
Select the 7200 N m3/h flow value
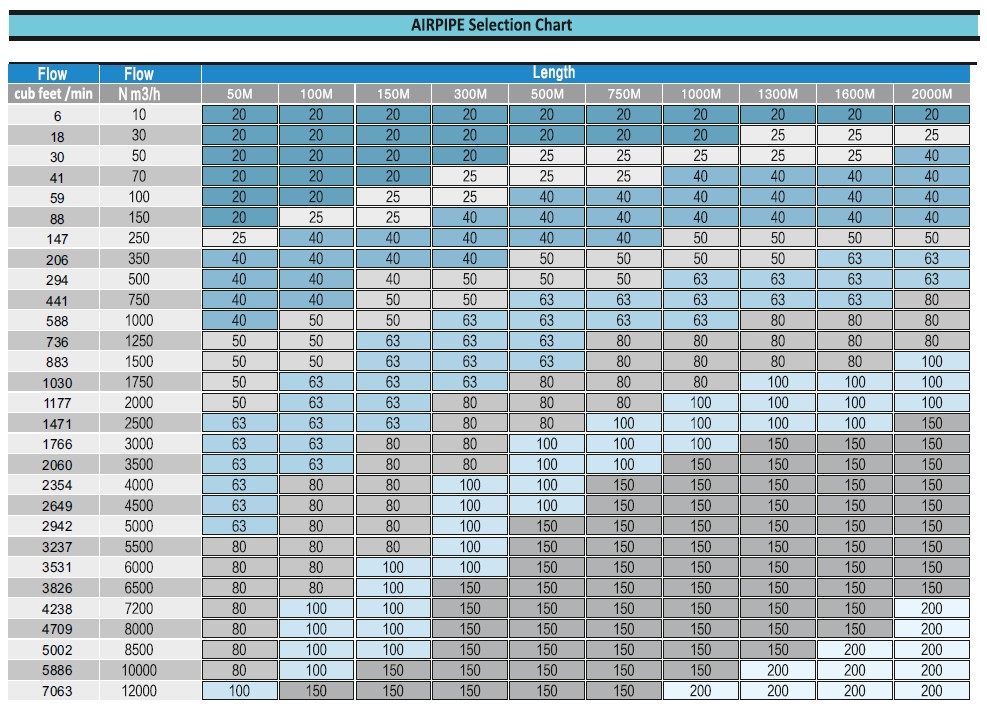(x=139, y=609)
